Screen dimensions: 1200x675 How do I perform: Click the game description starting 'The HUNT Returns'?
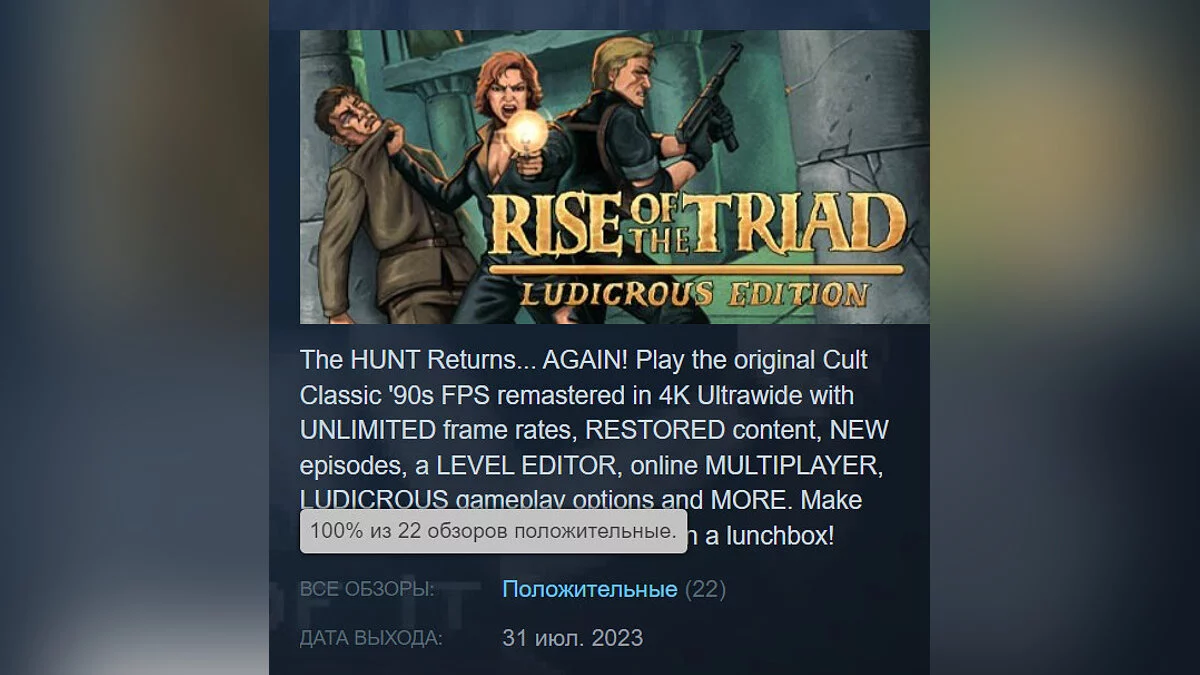click(595, 448)
